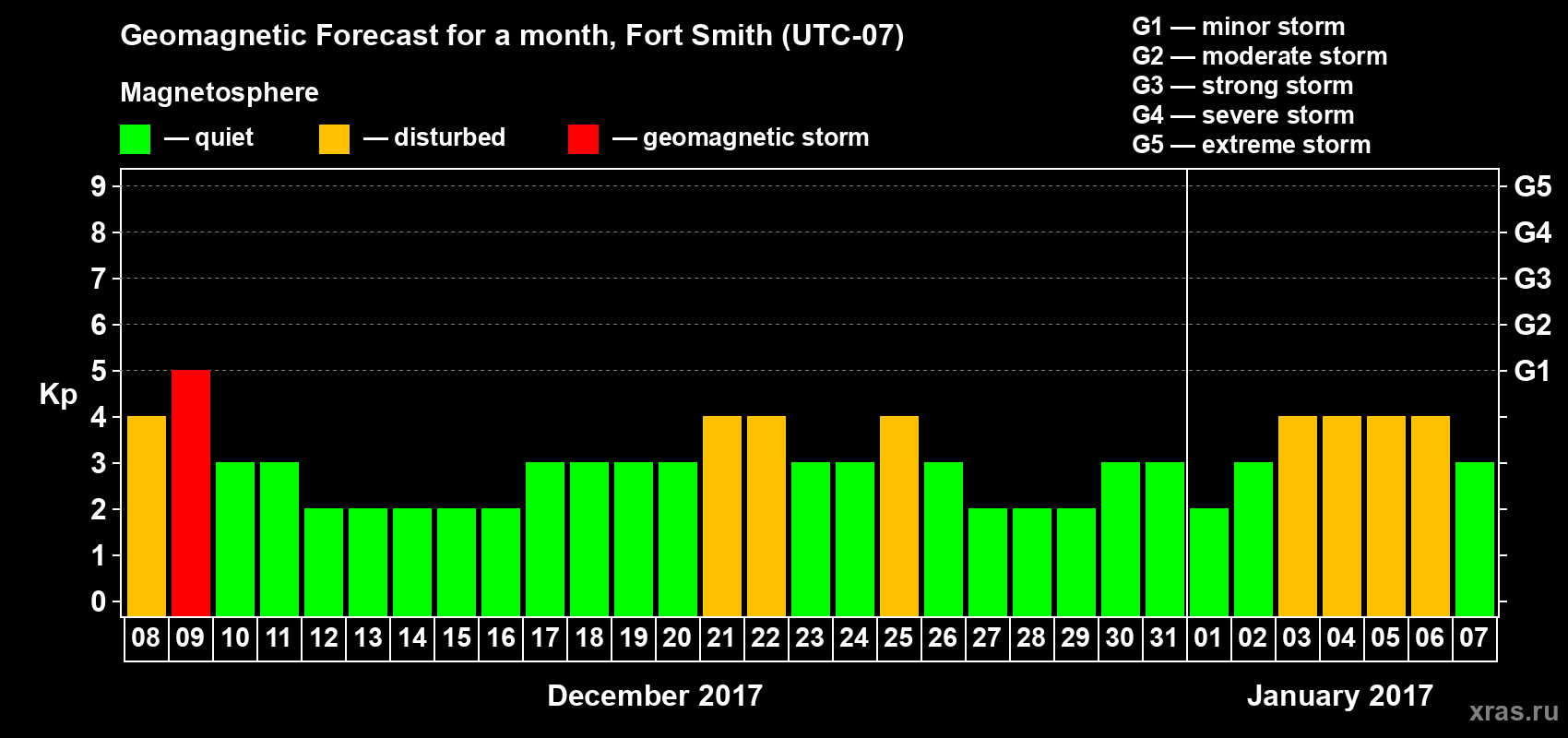1568x738 pixels.
Task: Click the G2 moderate storm legend line
Action: [1260, 56]
